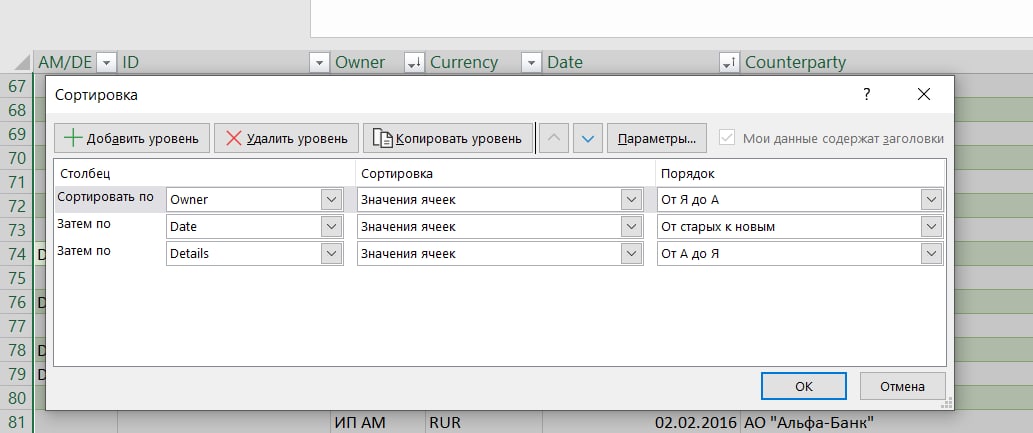Click the Копировать уровень button

[448, 138]
